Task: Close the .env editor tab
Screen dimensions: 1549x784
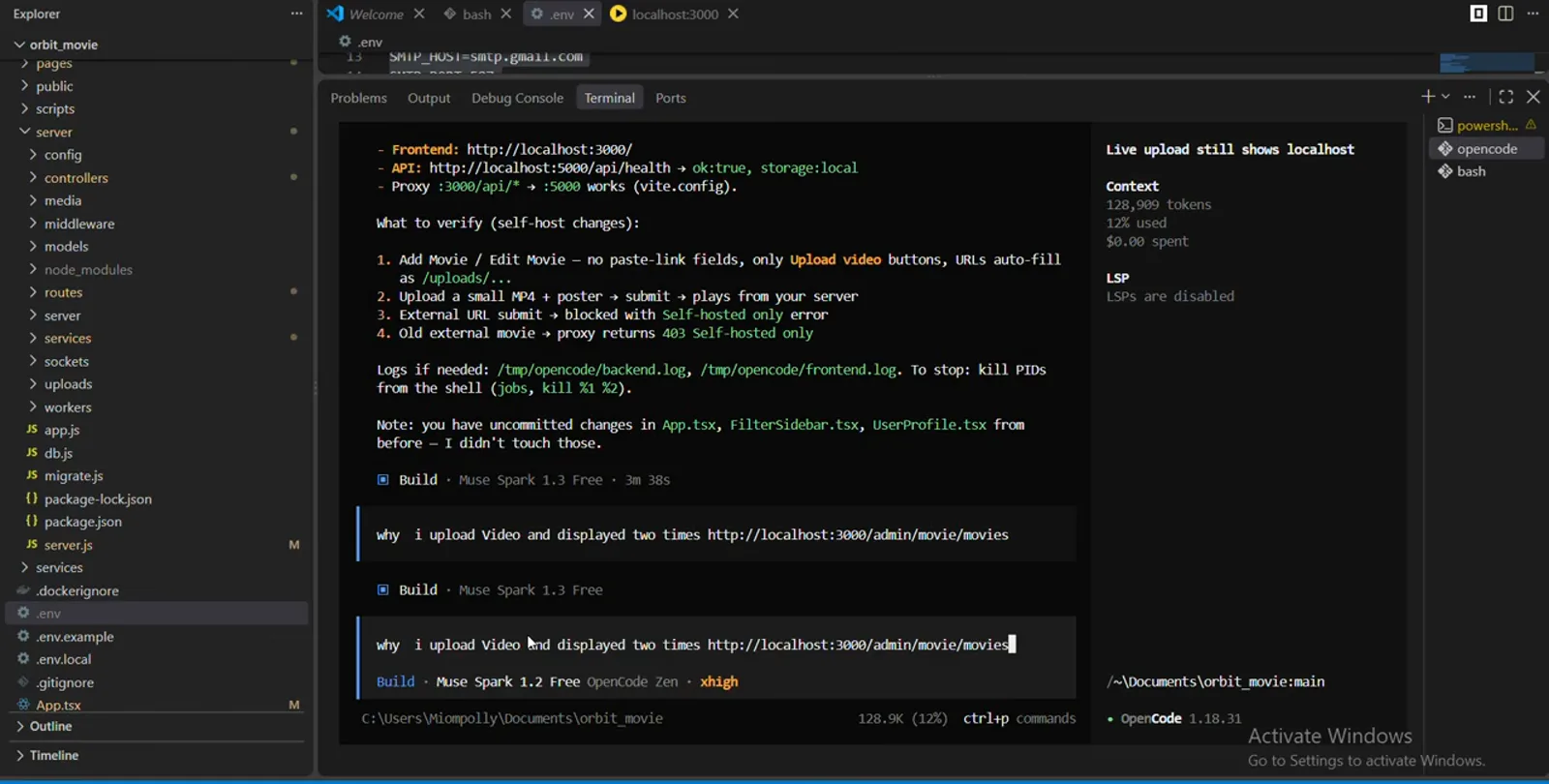Action: pyautogui.click(x=589, y=14)
